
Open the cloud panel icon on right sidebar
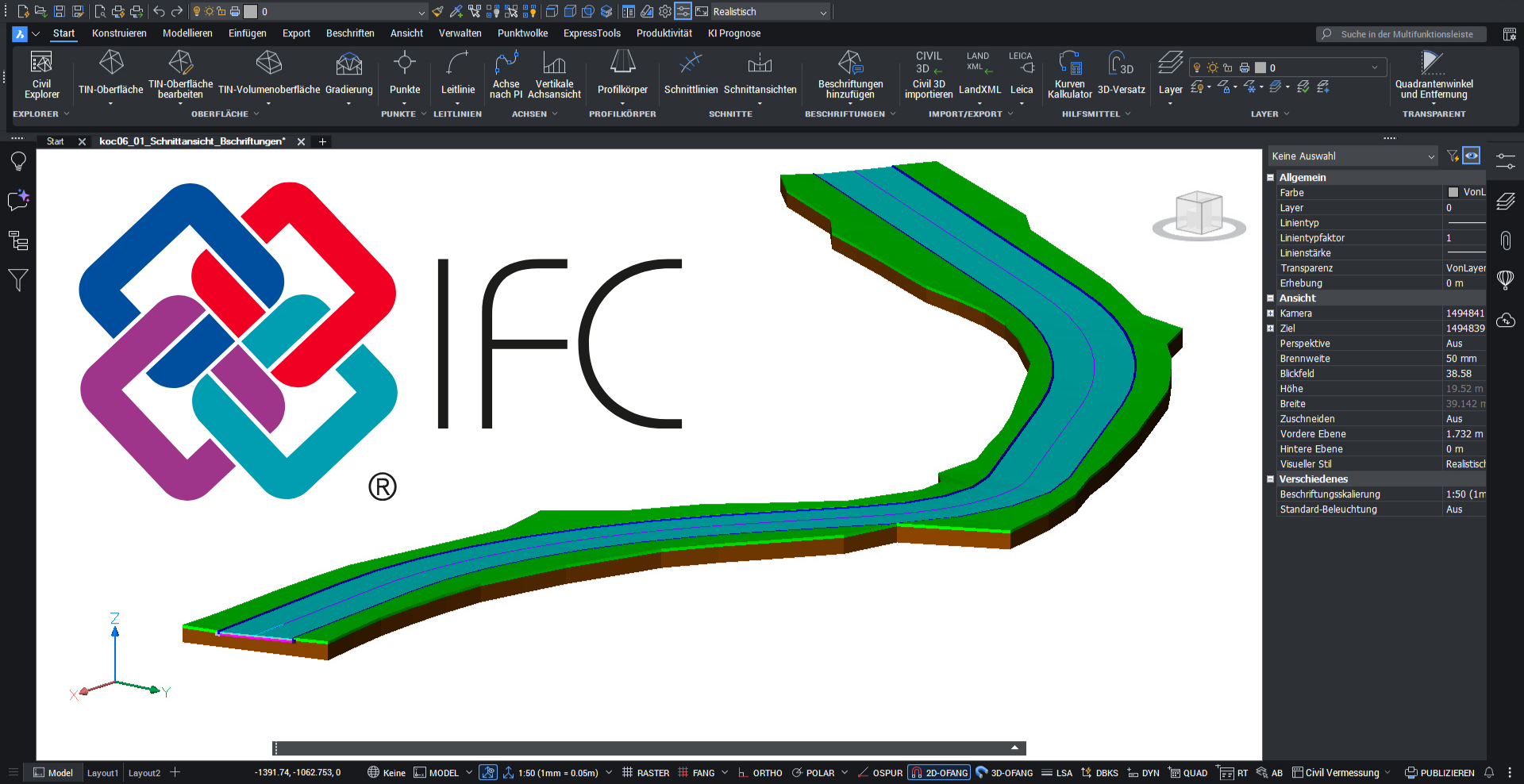point(1506,320)
